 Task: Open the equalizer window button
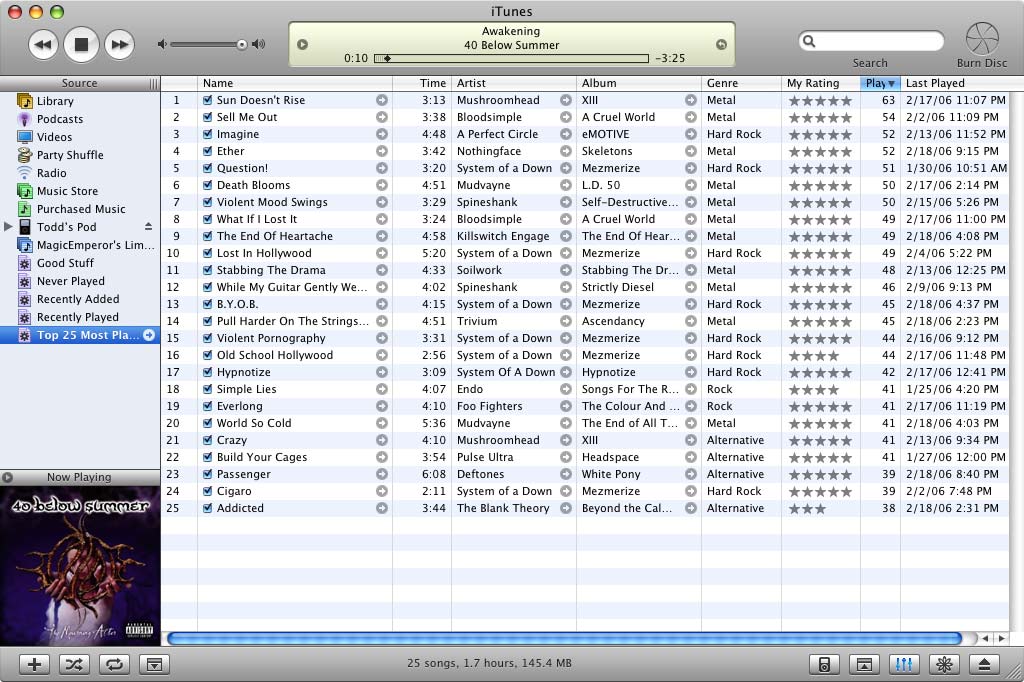pyautogui.click(x=904, y=664)
